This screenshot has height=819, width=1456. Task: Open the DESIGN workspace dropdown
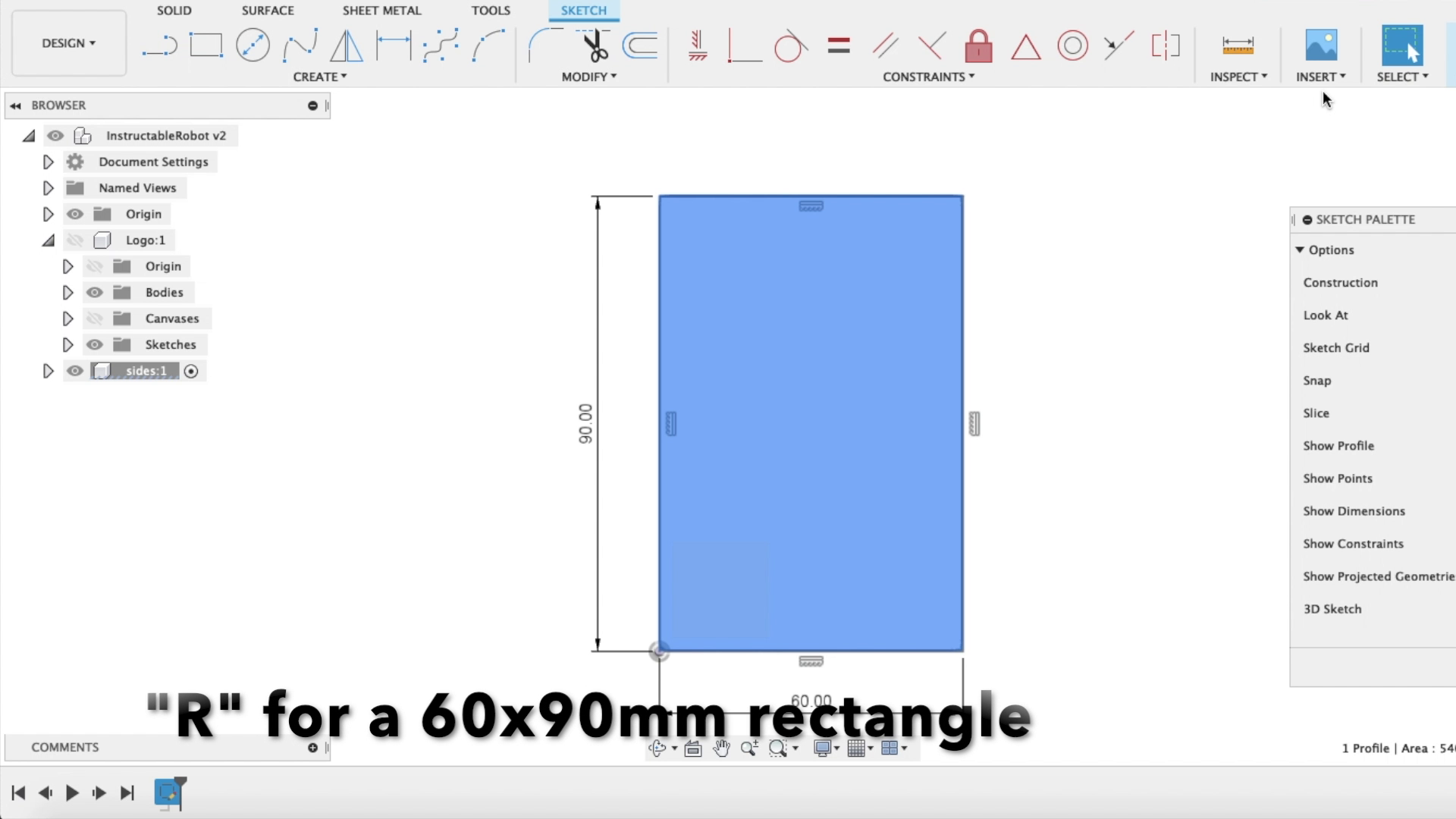68,43
